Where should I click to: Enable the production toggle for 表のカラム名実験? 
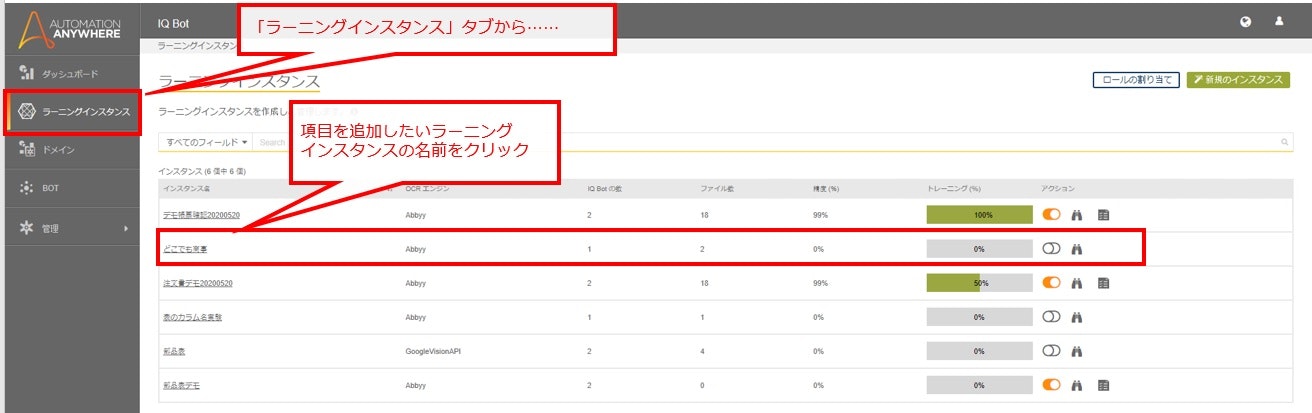[x=1051, y=317]
